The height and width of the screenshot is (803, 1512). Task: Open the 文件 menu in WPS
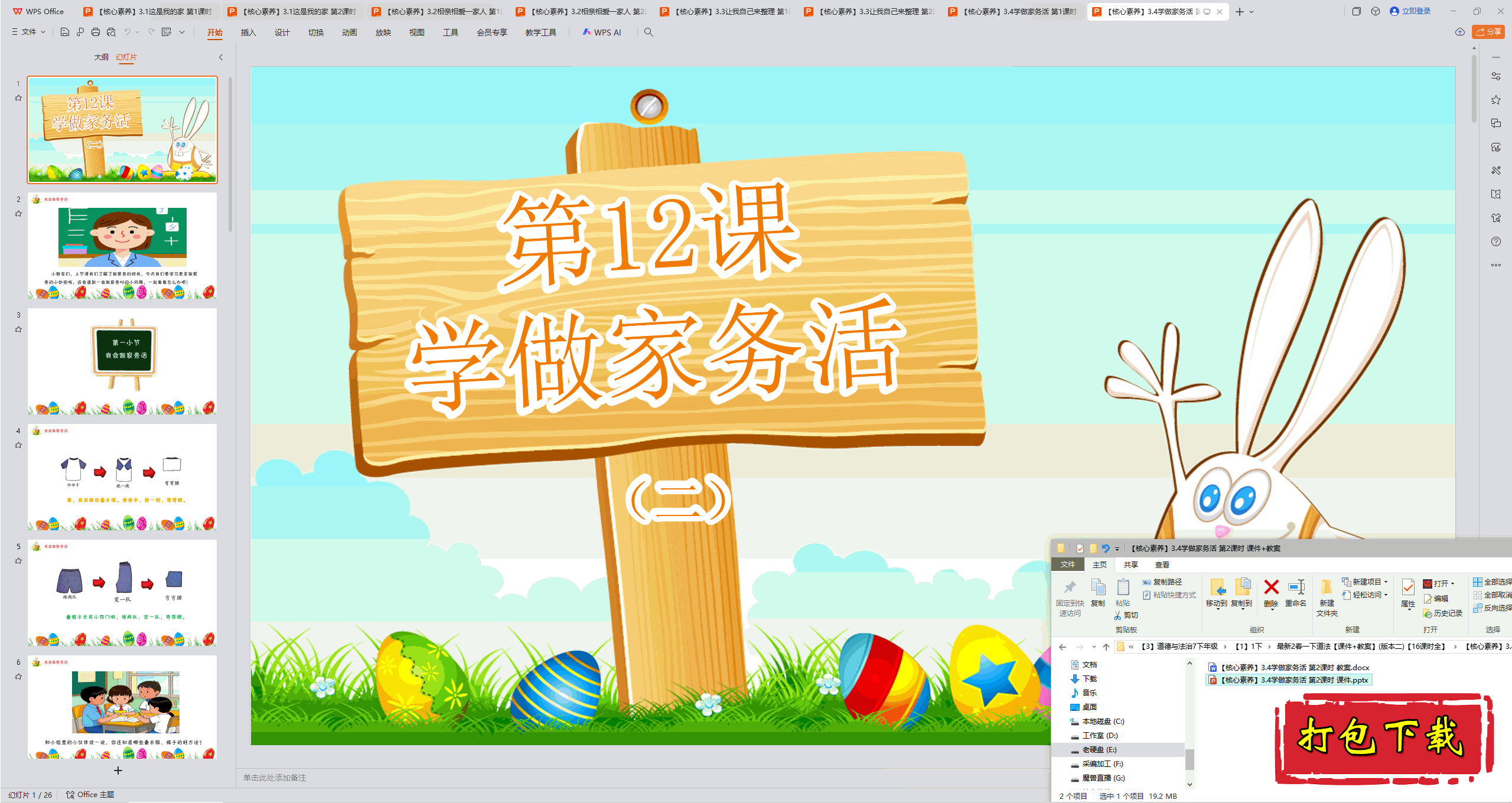(28, 32)
